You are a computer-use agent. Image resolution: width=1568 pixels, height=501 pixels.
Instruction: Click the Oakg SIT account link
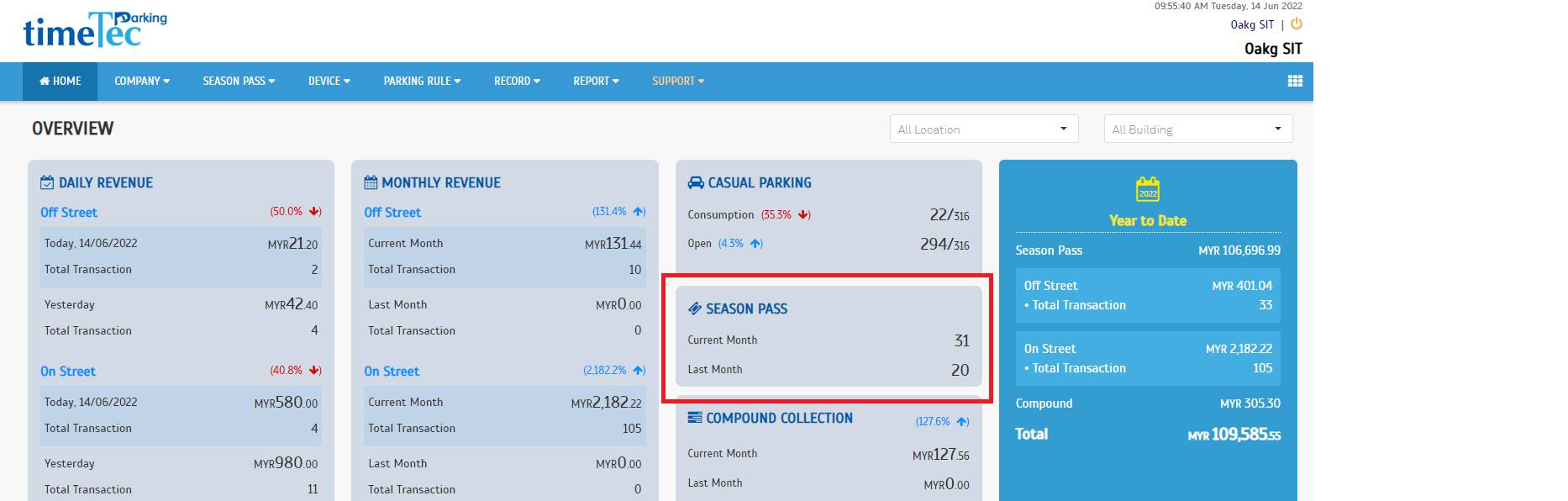pos(1252,25)
